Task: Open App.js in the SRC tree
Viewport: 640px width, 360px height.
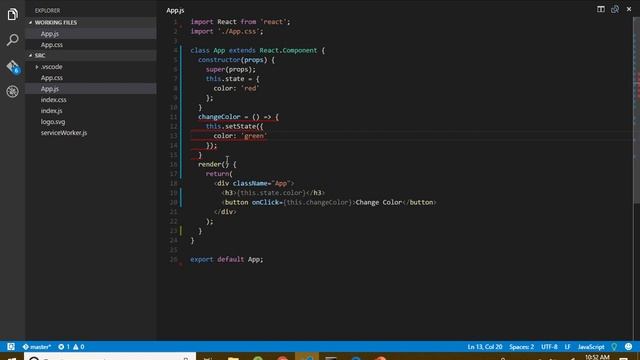Action: pos(91,89)
